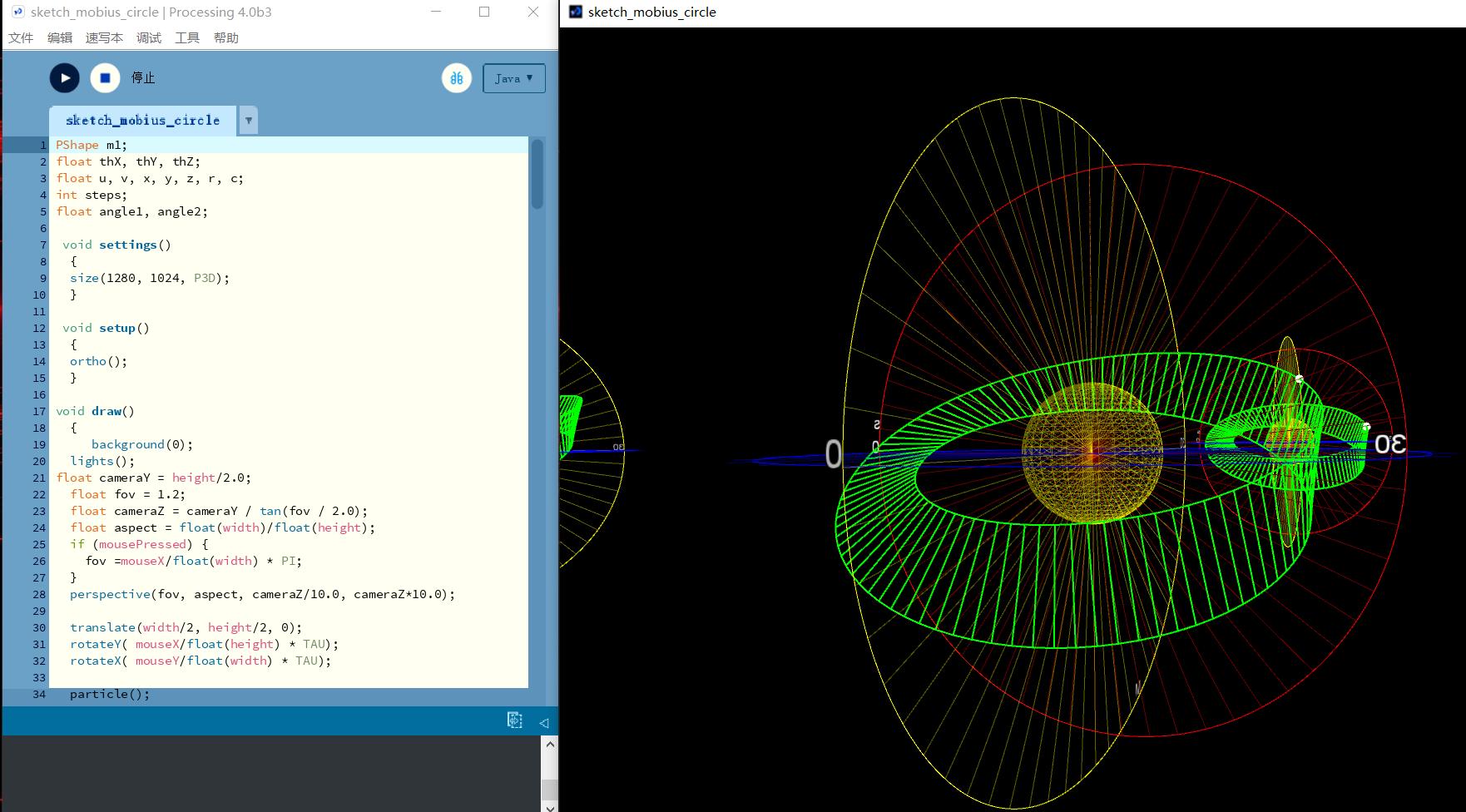Open the 工具 menu
1466x812 pixels.
point(187,38)
